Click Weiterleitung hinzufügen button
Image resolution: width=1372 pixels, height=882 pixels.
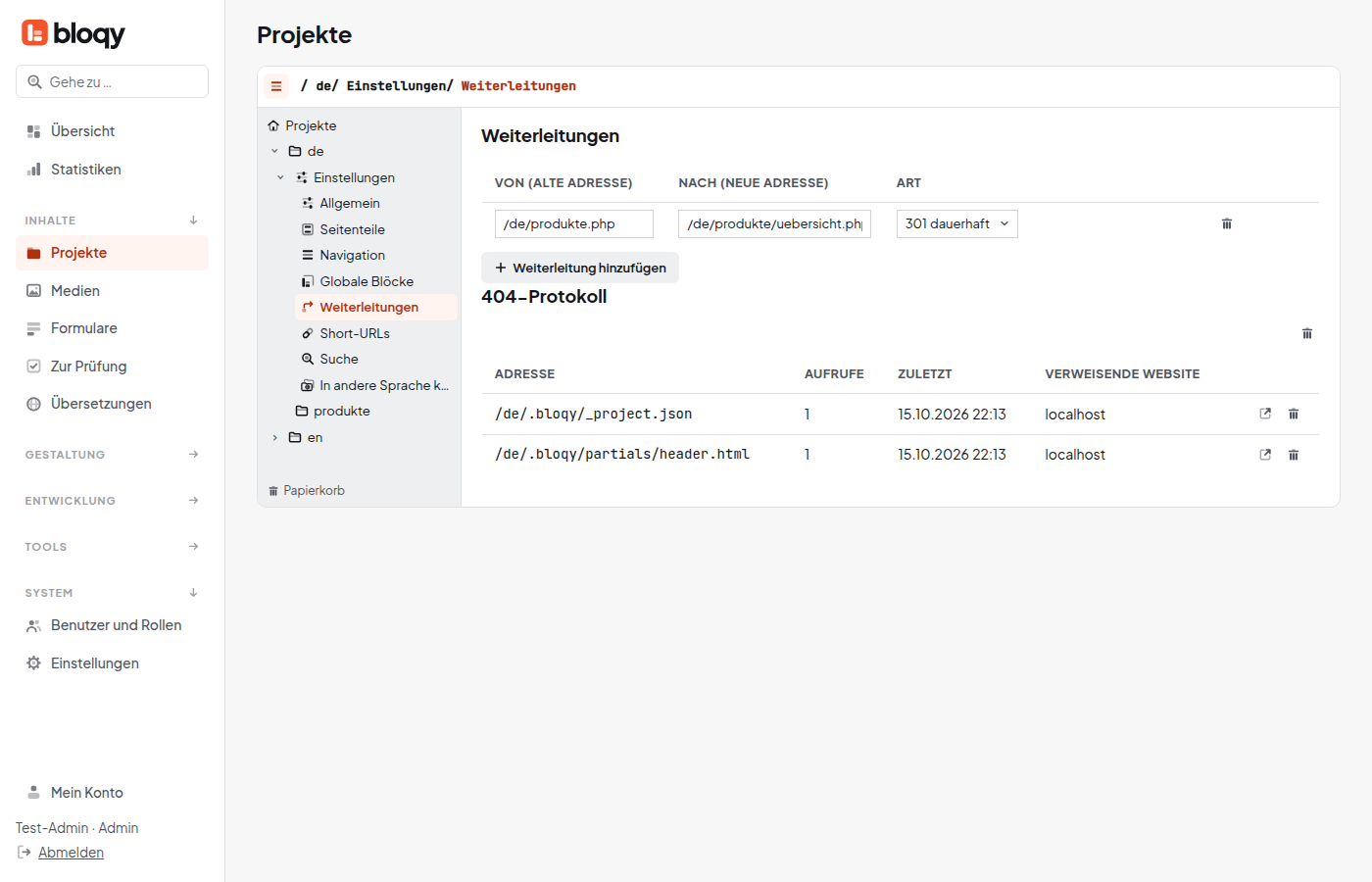(x=580, y=268)
